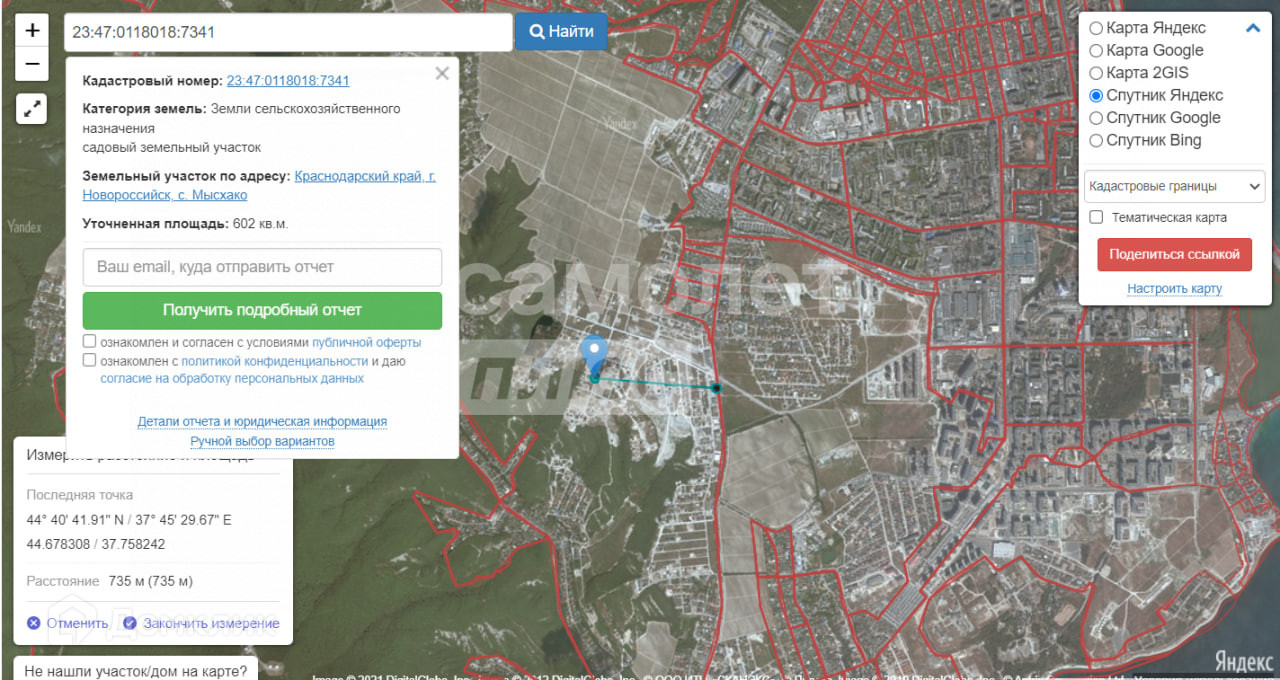The height and width of the screenshot is (680, 1280).
Task: Focus the cadastral number search field
Action: click(x=288, y=32)
